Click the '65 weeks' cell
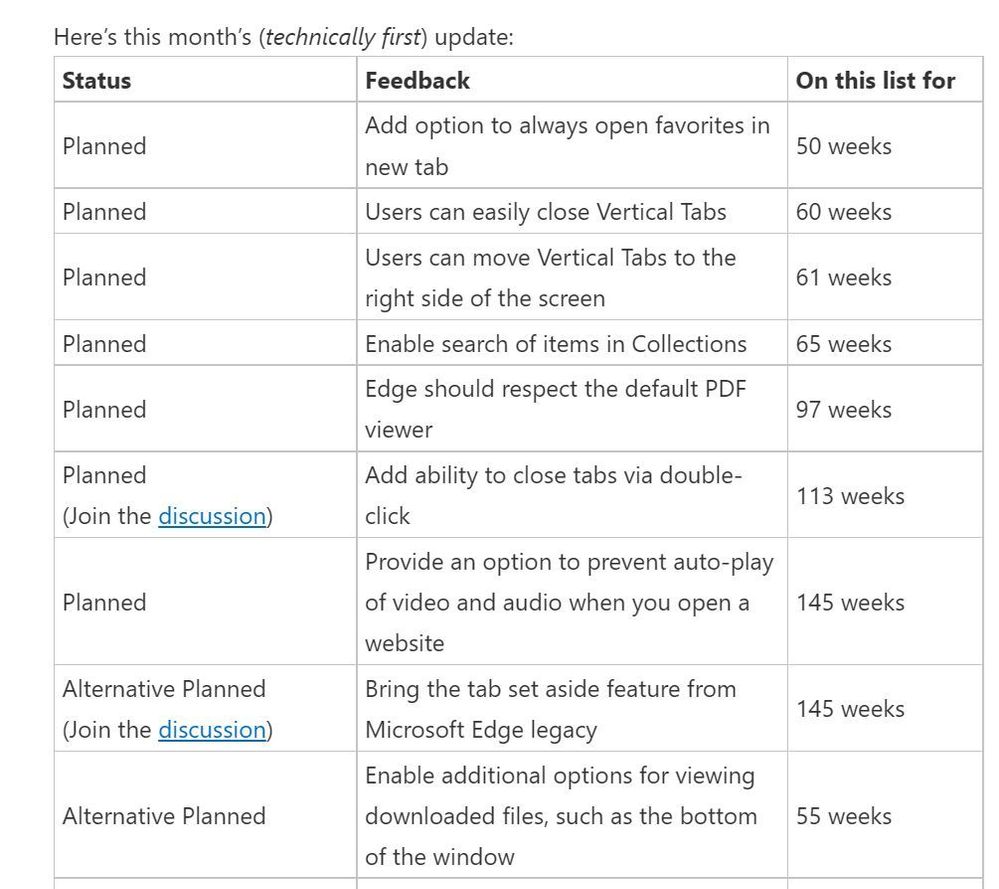Viewport: 999px width, 889px height. [843, 344]
